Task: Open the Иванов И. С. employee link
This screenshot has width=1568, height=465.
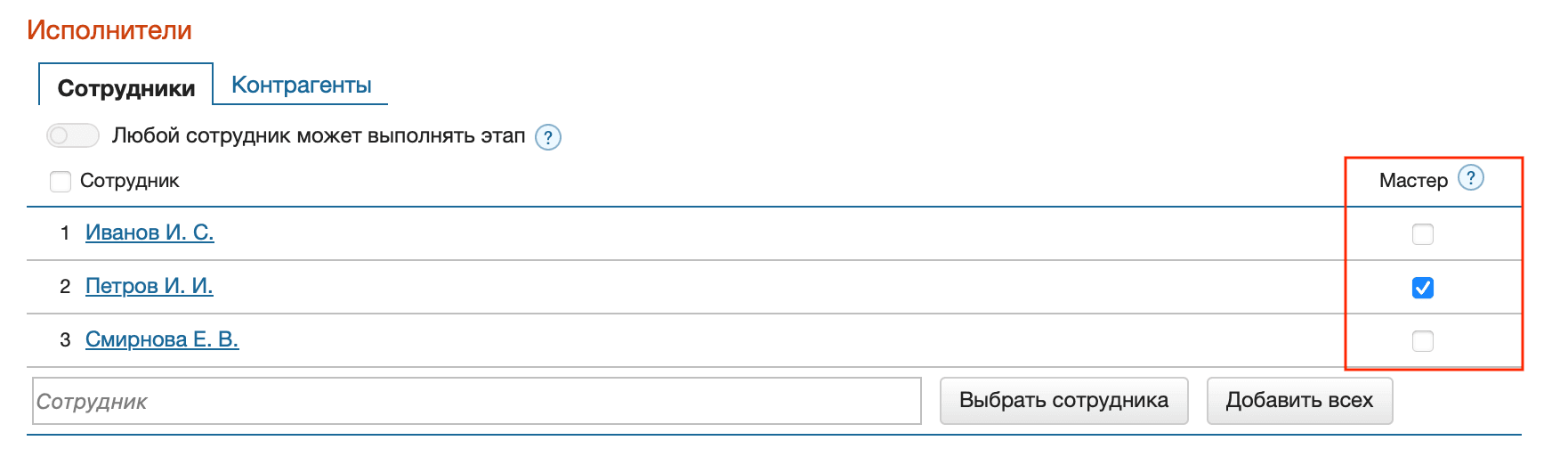Action: (x=150, y=232)
